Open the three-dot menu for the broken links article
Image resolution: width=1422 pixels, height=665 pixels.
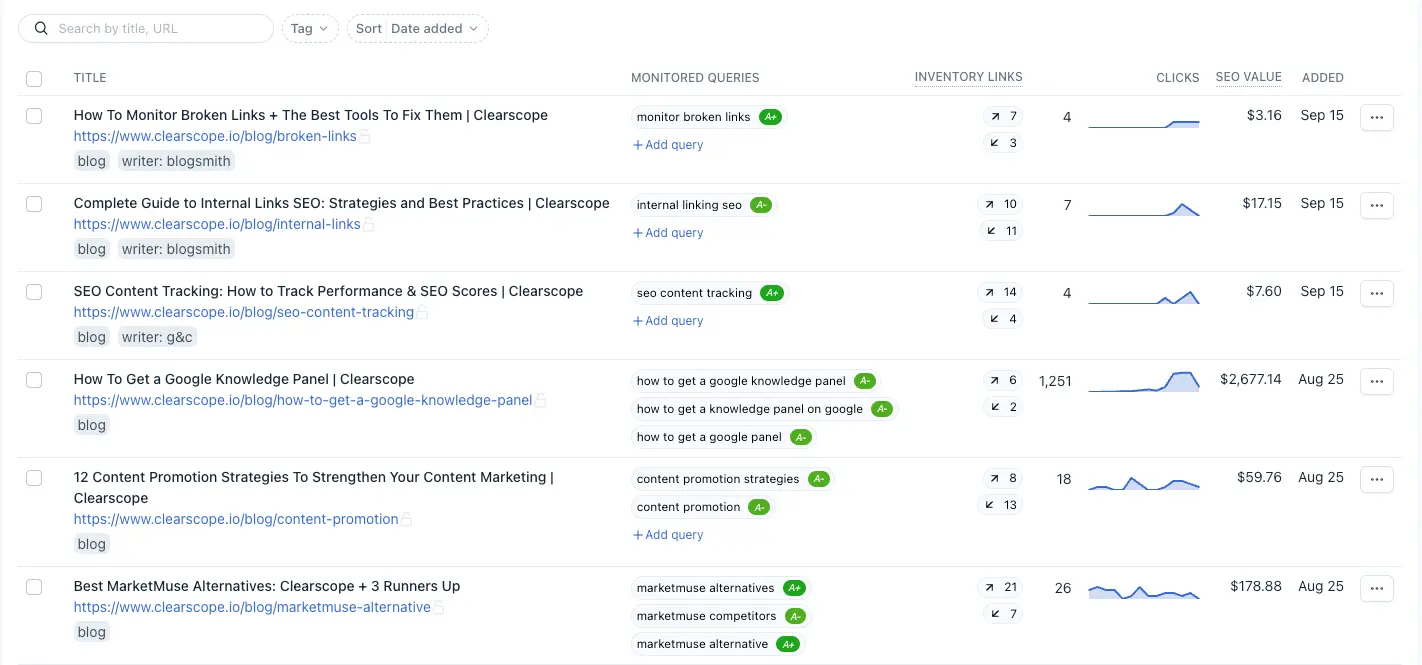pyautogui.click(x=1376, y=117)
